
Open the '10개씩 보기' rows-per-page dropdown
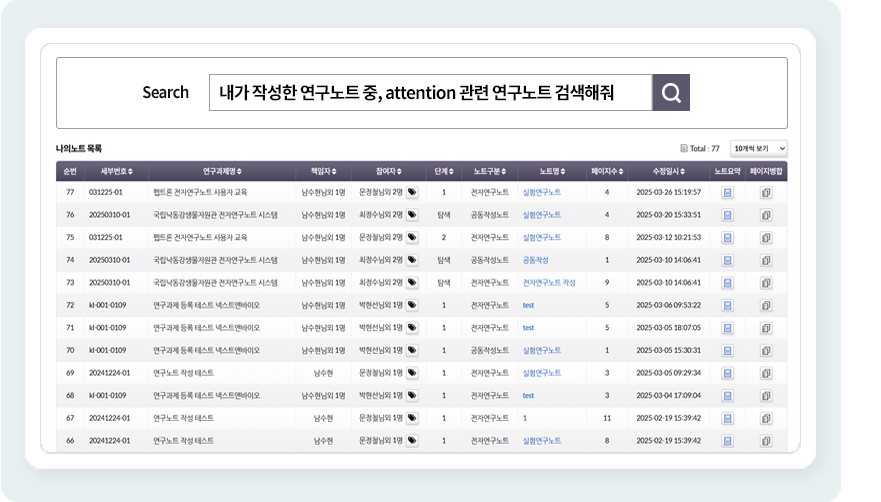[x=759, y=148]
